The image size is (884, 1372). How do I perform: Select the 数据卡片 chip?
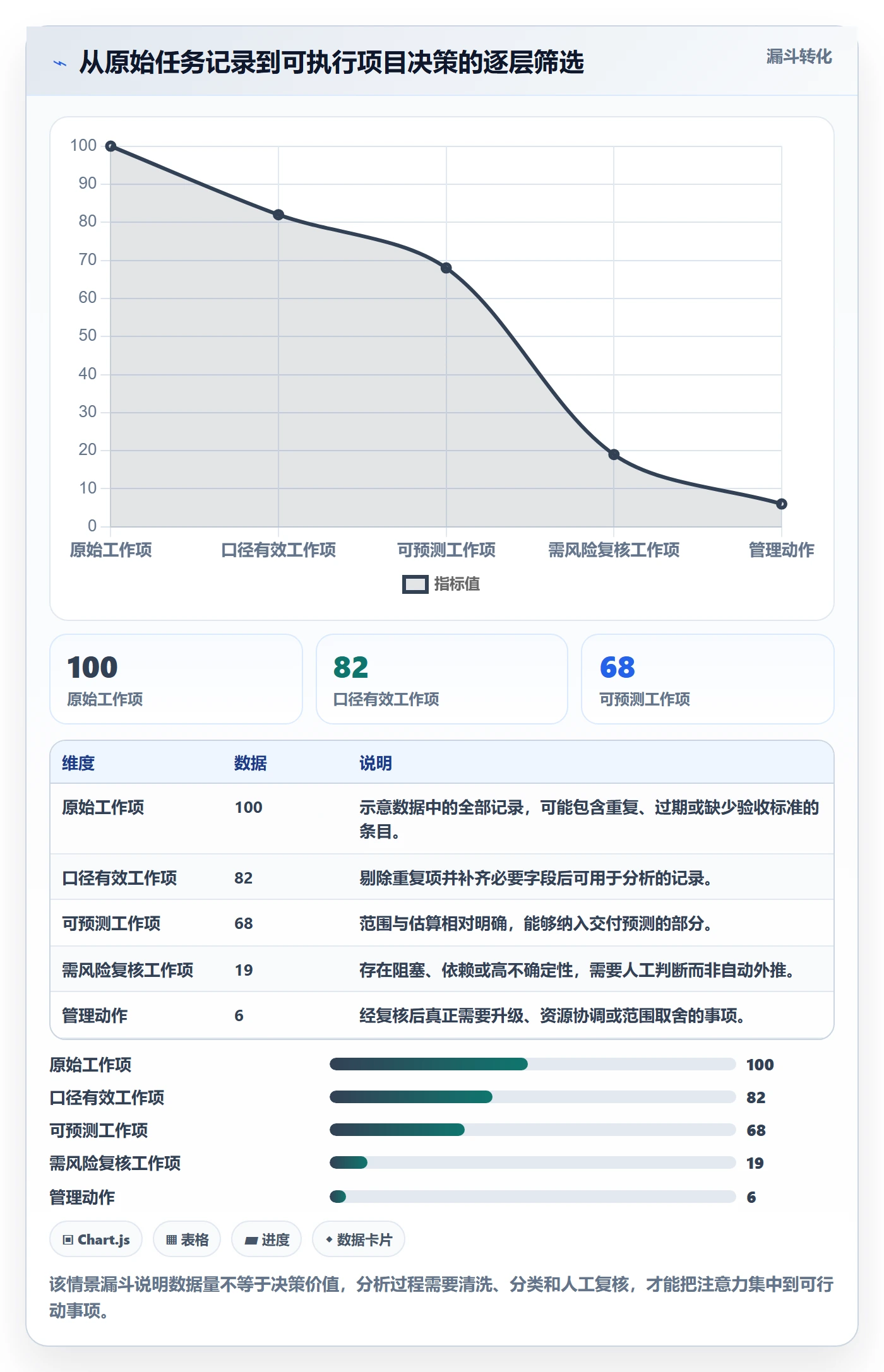[358, 1239]
